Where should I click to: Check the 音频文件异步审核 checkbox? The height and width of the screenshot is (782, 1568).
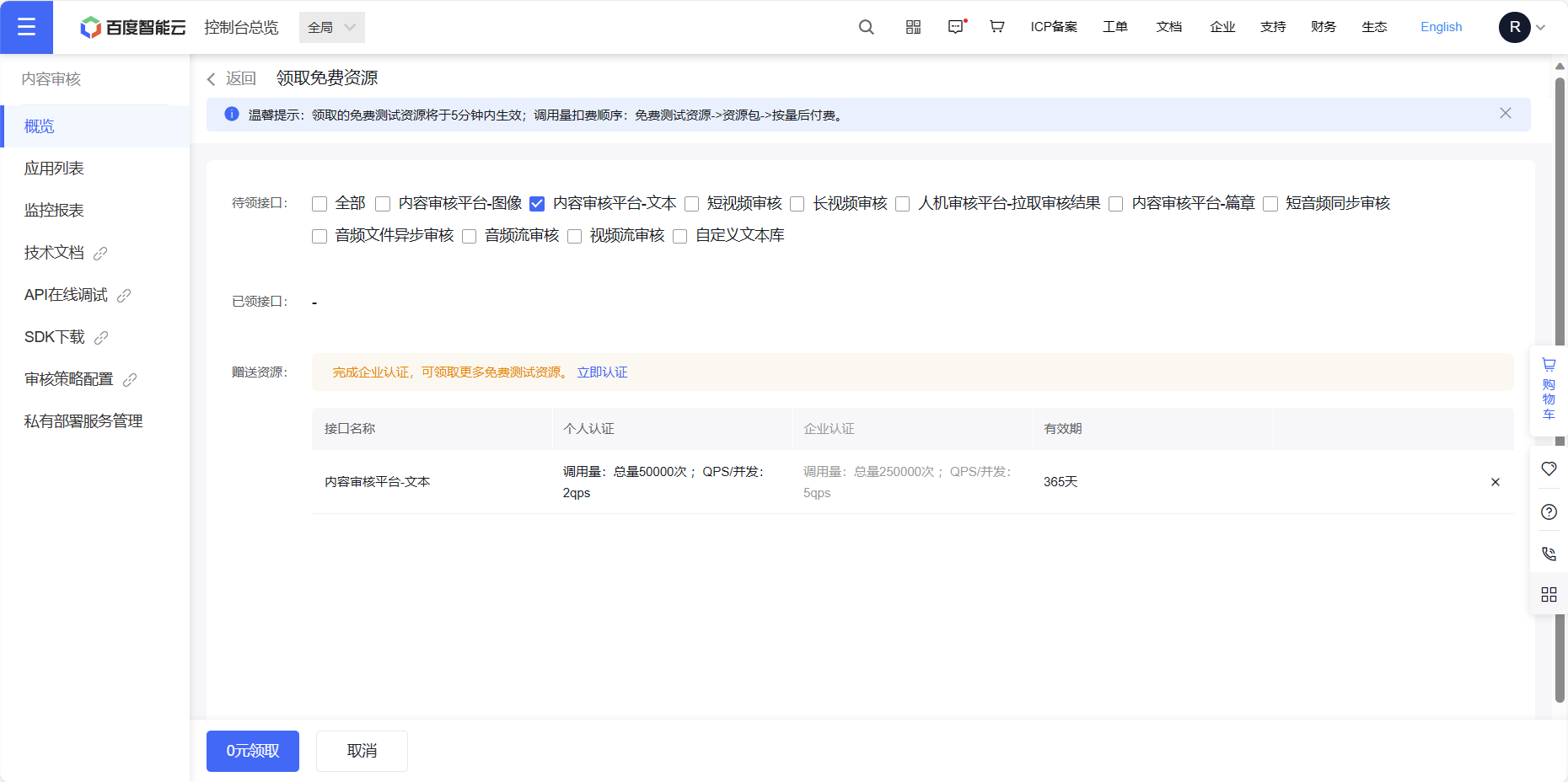coord(320,236)
